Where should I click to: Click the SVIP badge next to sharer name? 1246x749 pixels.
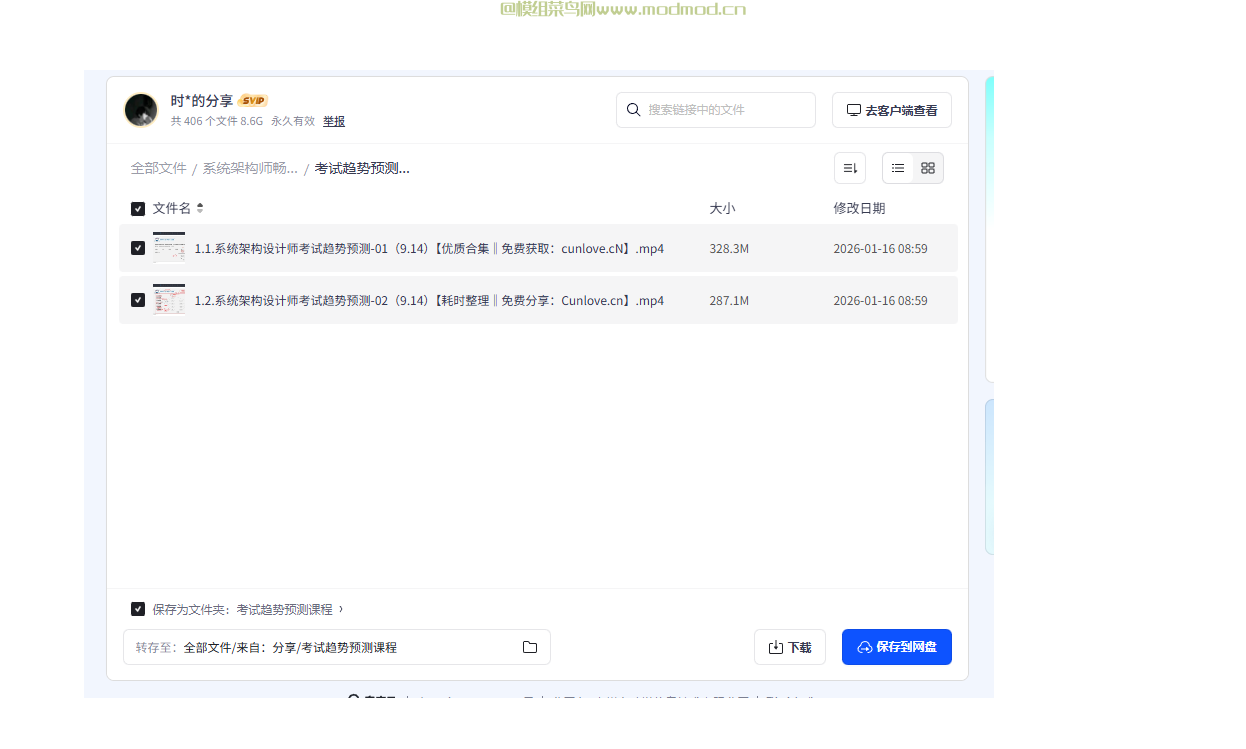(253, 100)
